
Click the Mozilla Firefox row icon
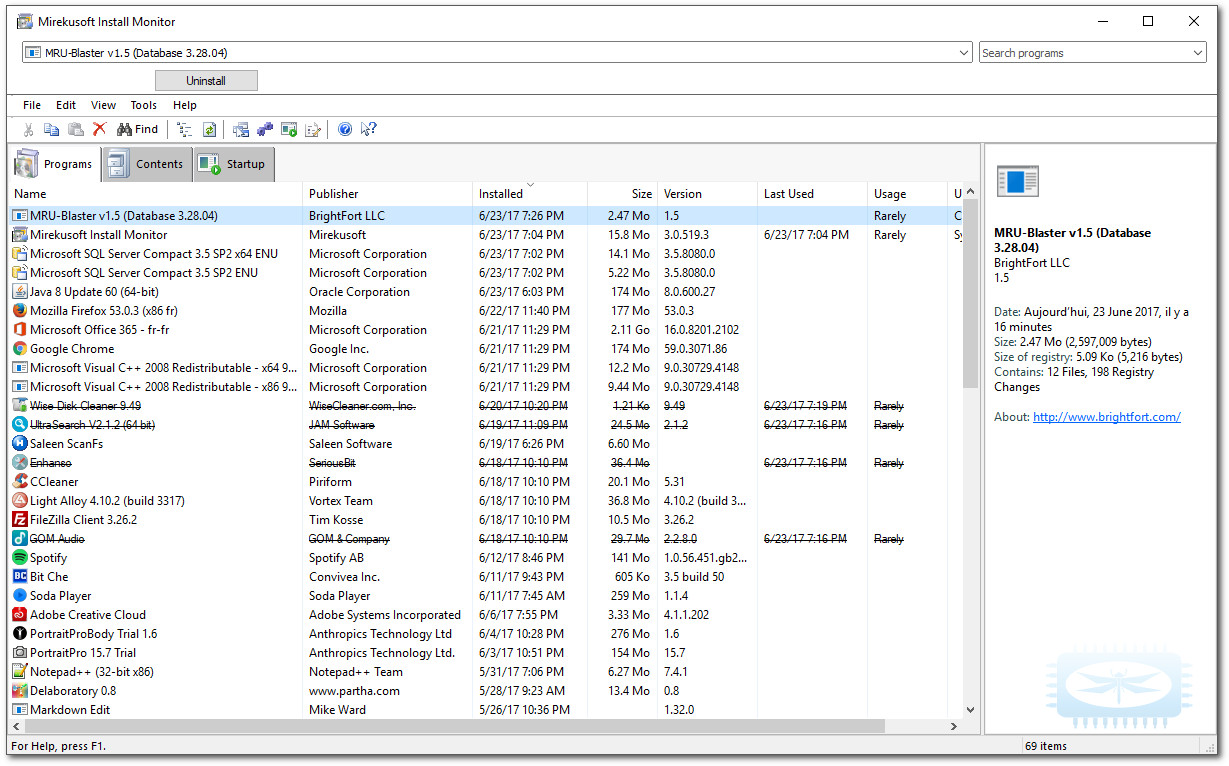pyautogui.click(x=20, y=311)
